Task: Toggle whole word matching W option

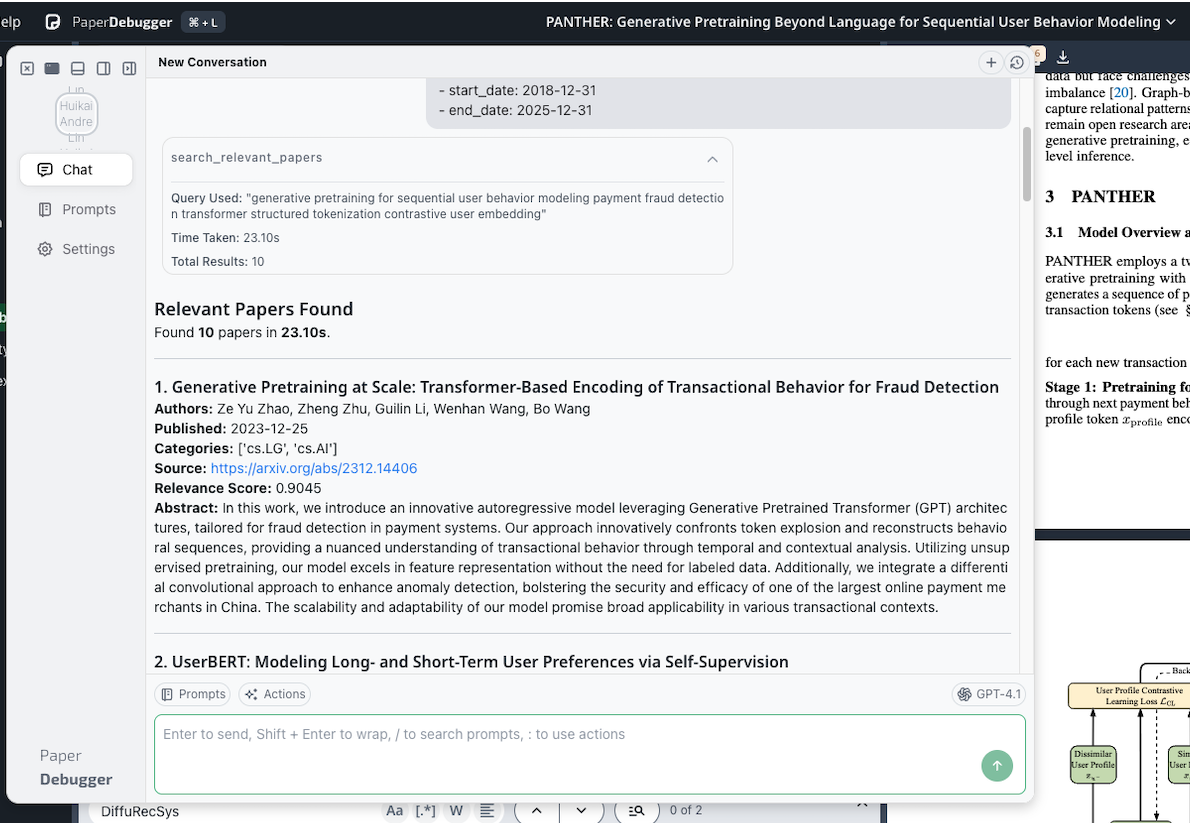Action: (x=456, y=810)
